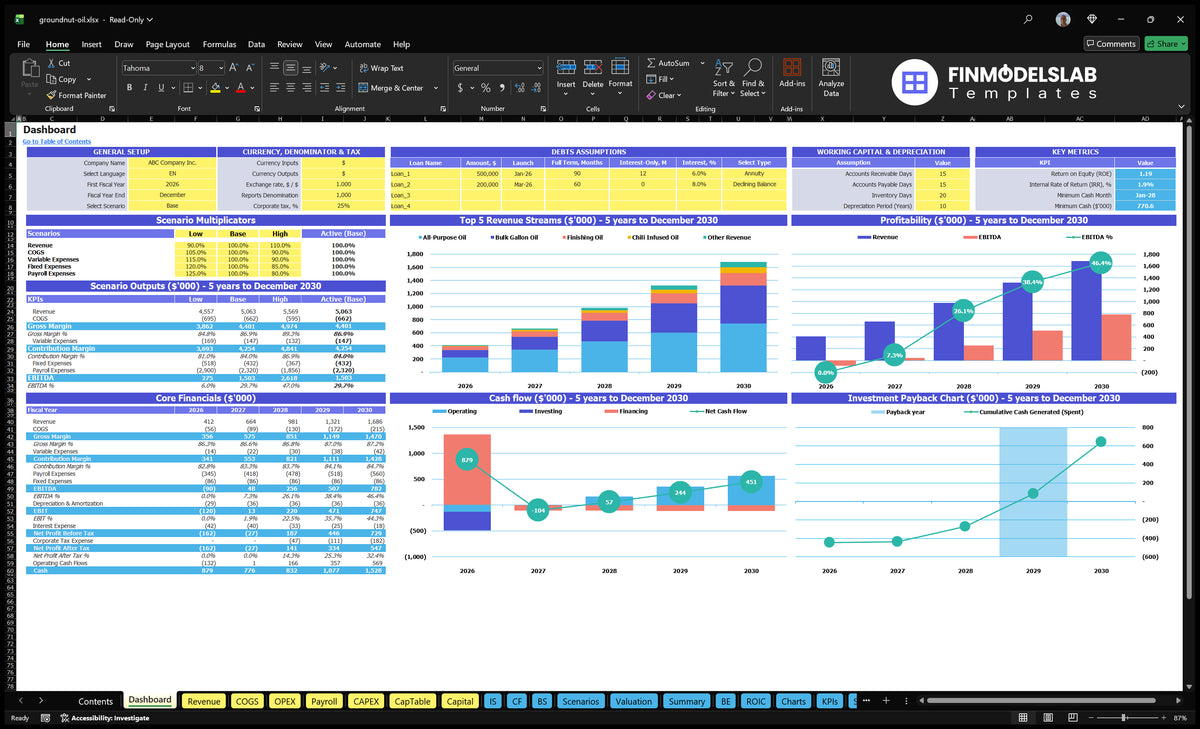Click the Copy icon in Clipboard group
Screen dimensions: 1200x729
(x=51, y=79)
